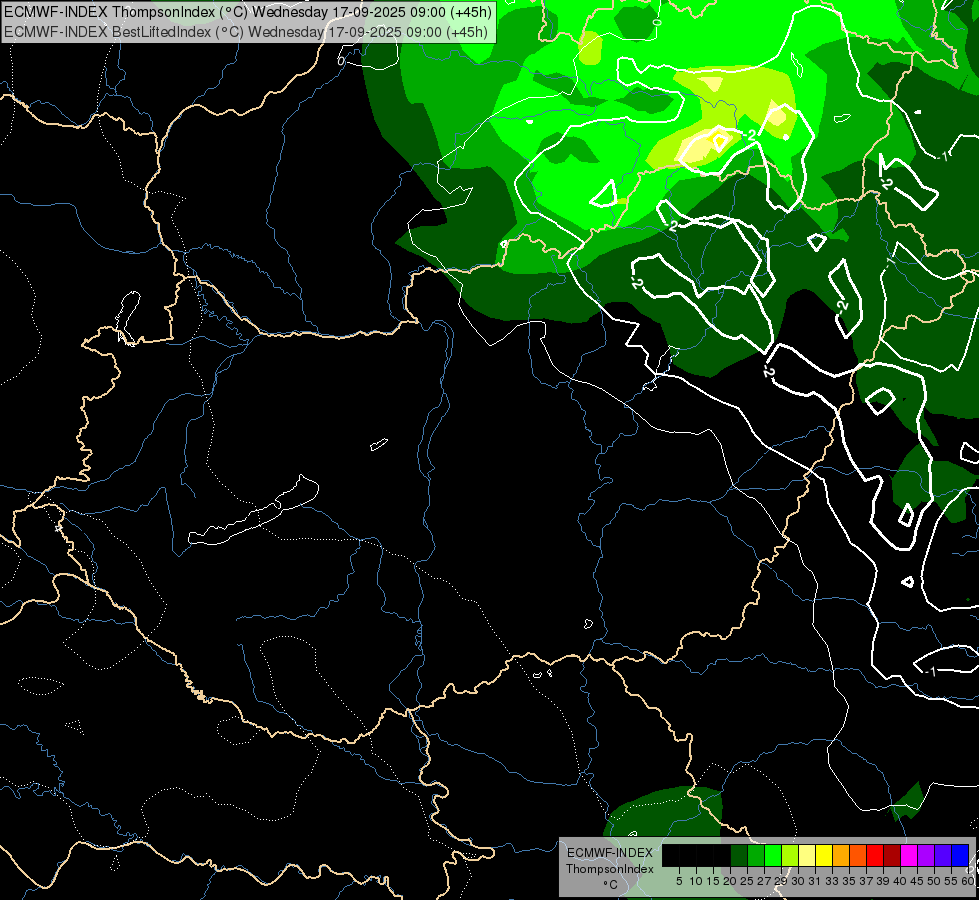979x900 pixels.
Task: Select the yellow-green 29–30 legend swatch
Action: 790,855
